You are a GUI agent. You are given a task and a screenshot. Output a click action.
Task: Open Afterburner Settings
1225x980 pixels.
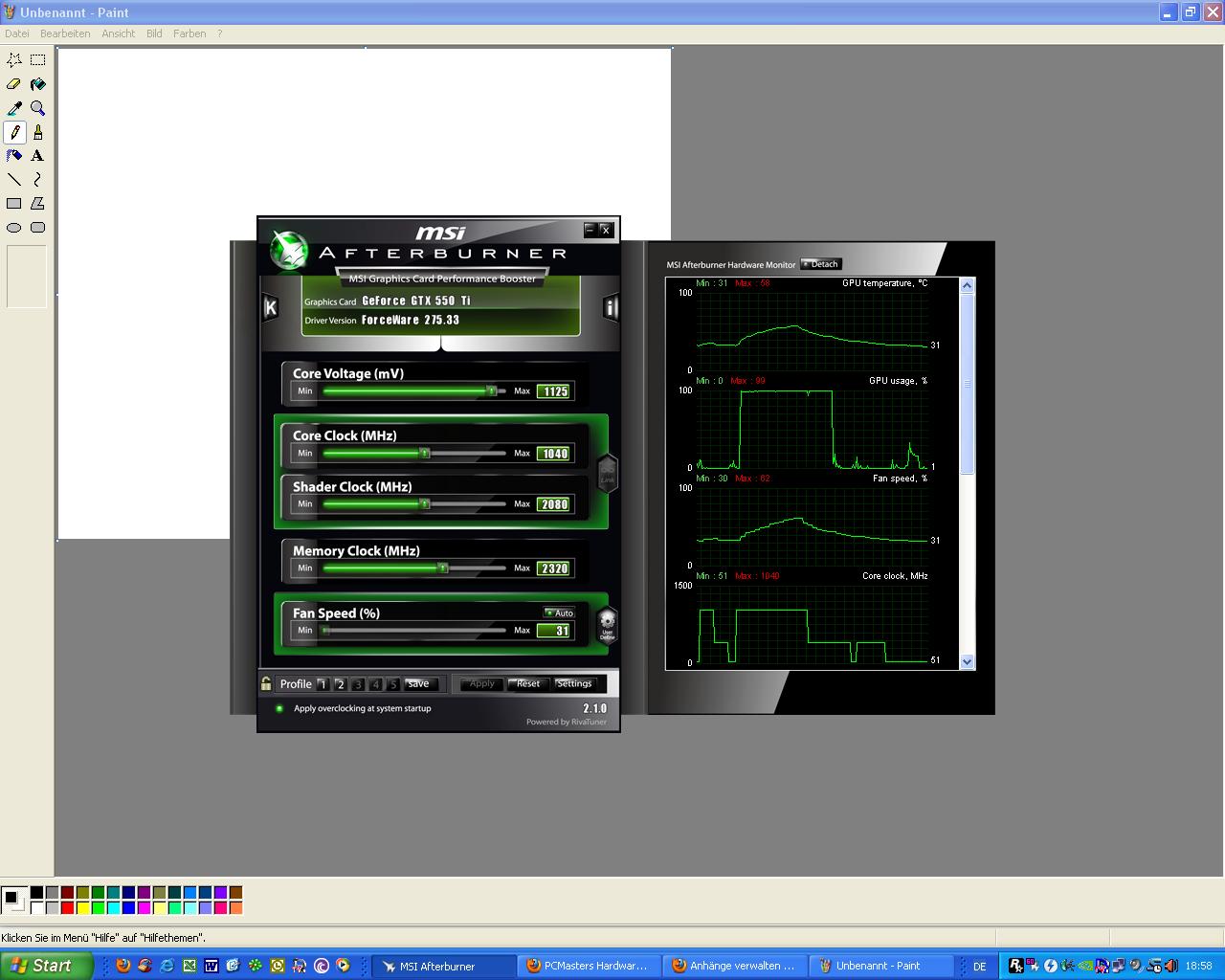[575, 683]
